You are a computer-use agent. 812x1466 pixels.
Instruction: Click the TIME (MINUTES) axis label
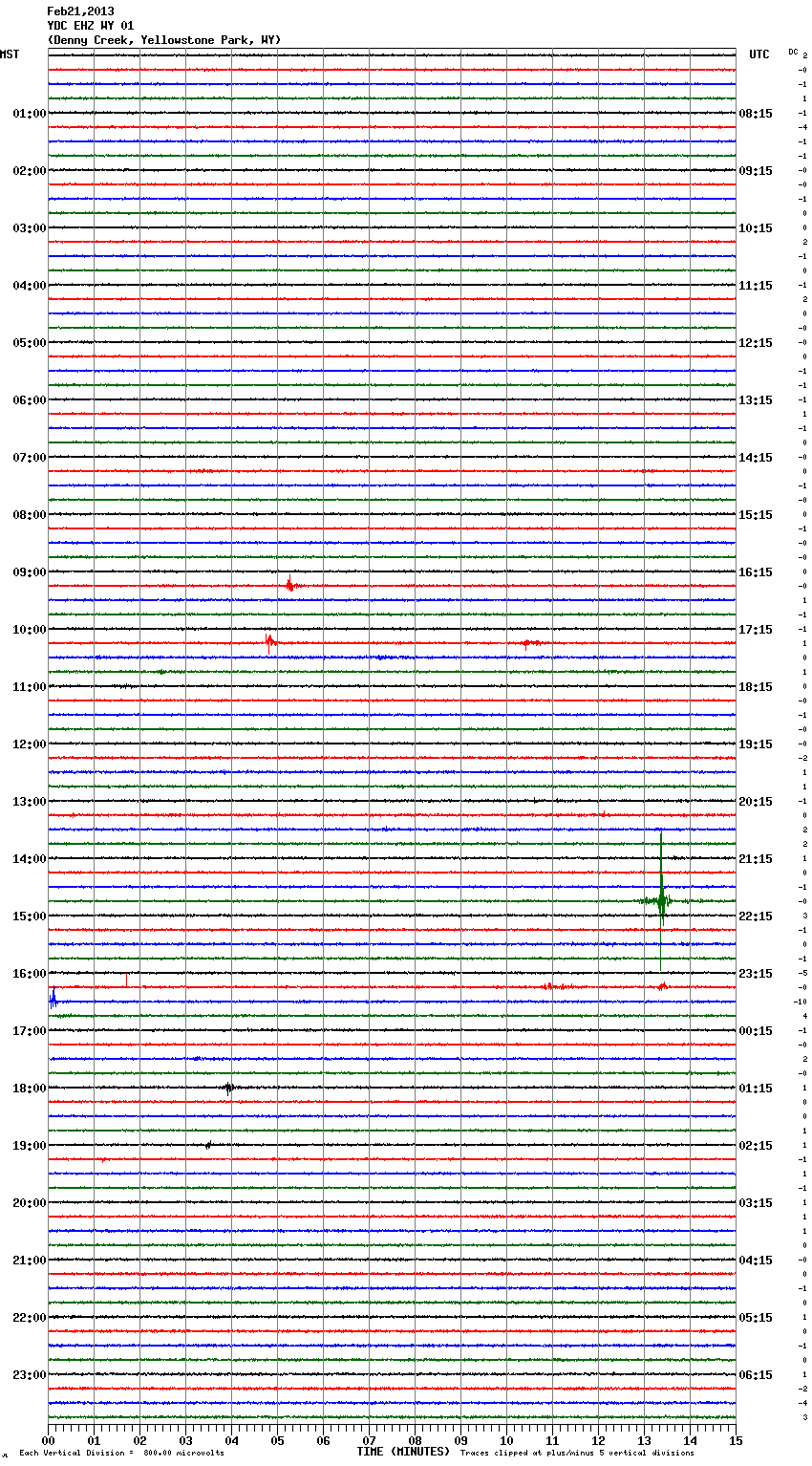(403, 1452)
